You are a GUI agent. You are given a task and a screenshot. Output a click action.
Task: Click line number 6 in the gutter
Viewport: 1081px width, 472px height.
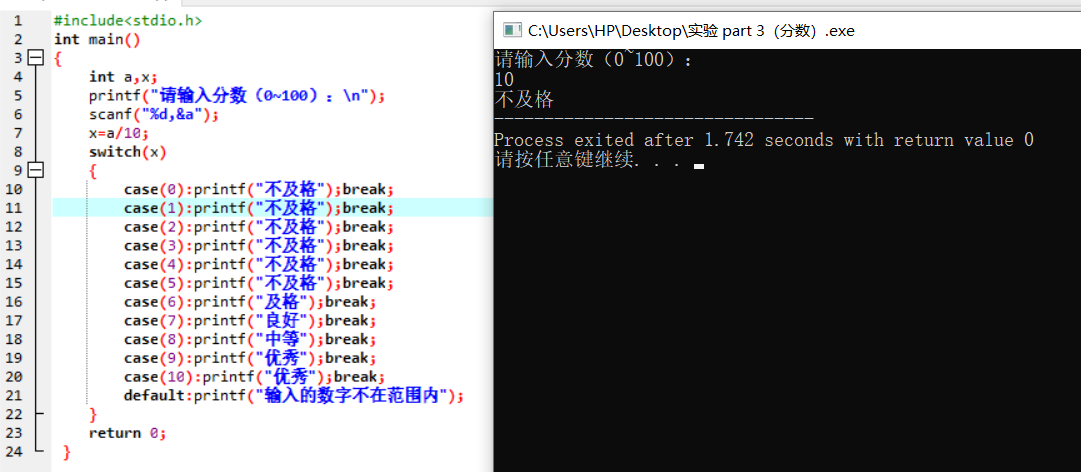pyautogui.click(x=18, y=114)
